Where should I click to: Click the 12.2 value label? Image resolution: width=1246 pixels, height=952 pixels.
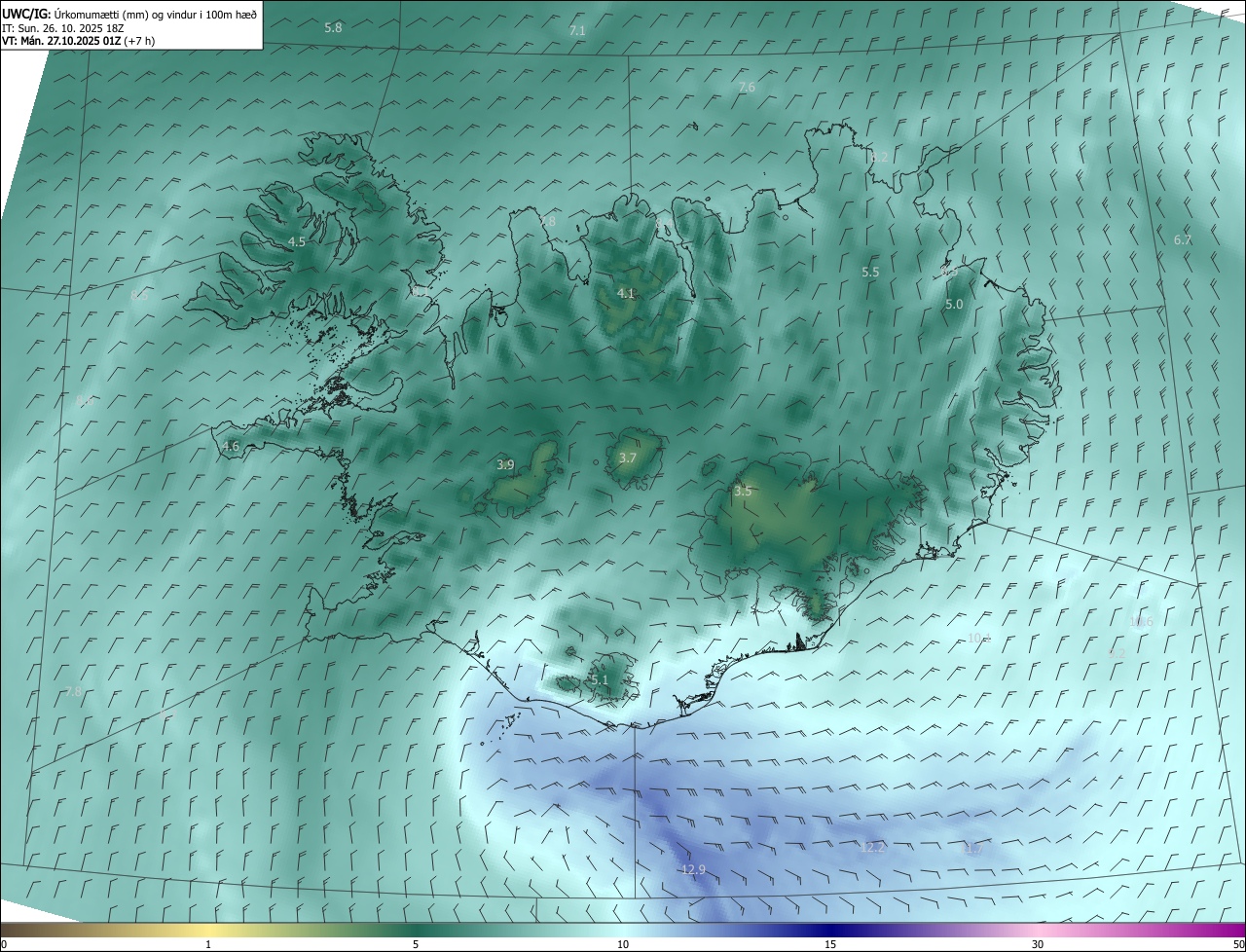click(x=873, y=848)
